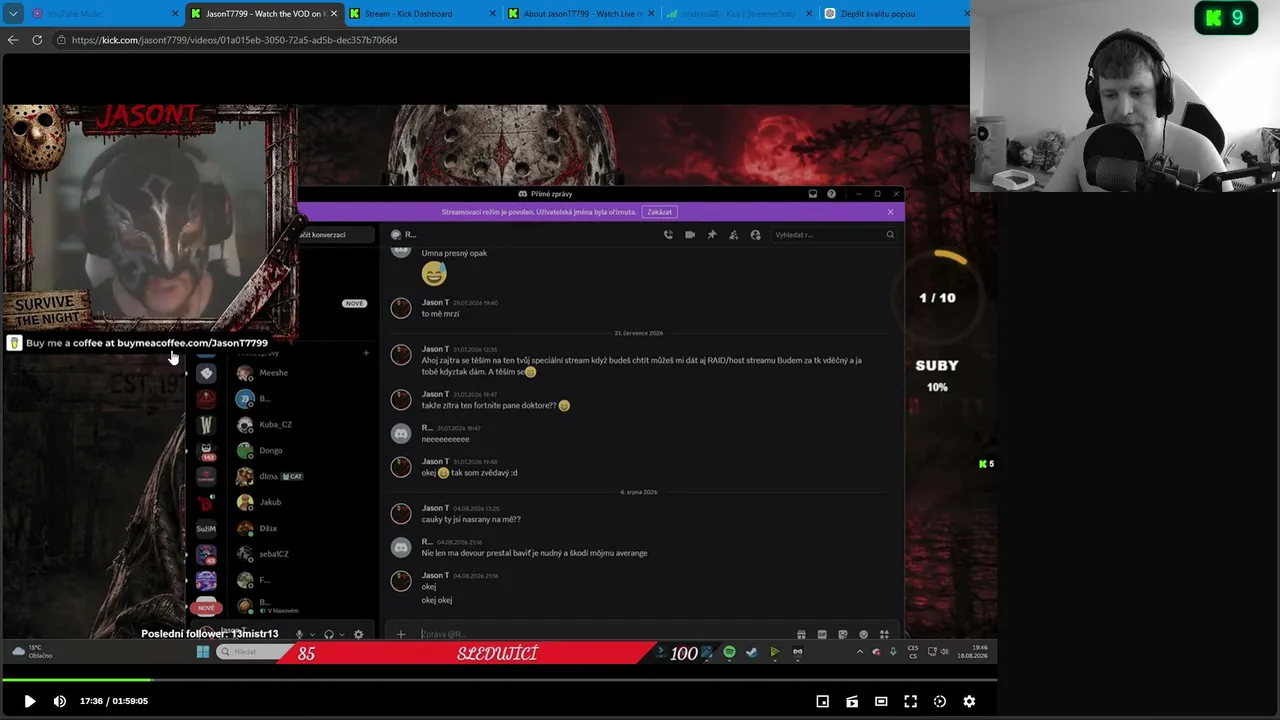Open the gift icon in message bar
1280x720 pixels.
click(801, 634)
